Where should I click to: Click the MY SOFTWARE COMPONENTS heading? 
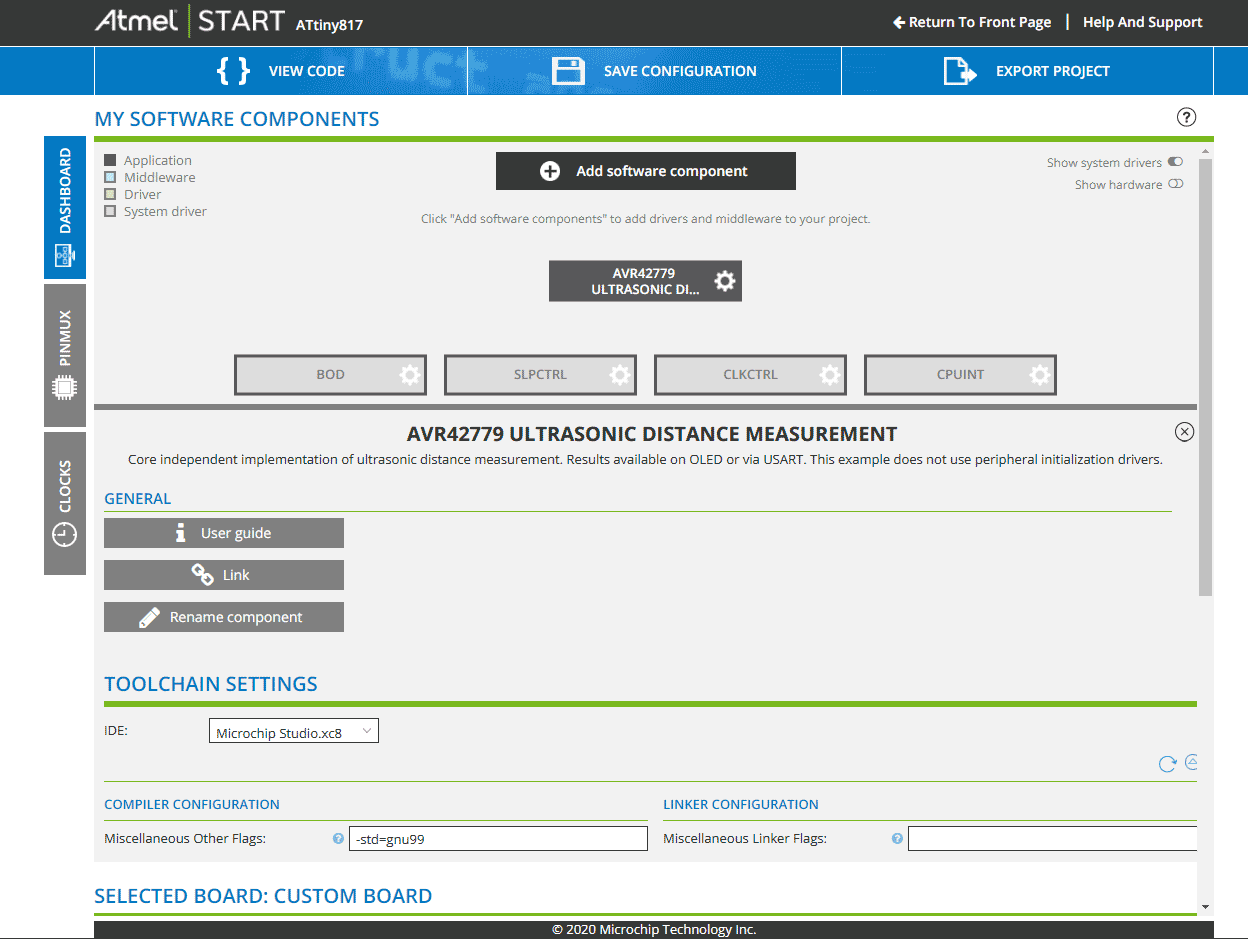coord(237,119)
